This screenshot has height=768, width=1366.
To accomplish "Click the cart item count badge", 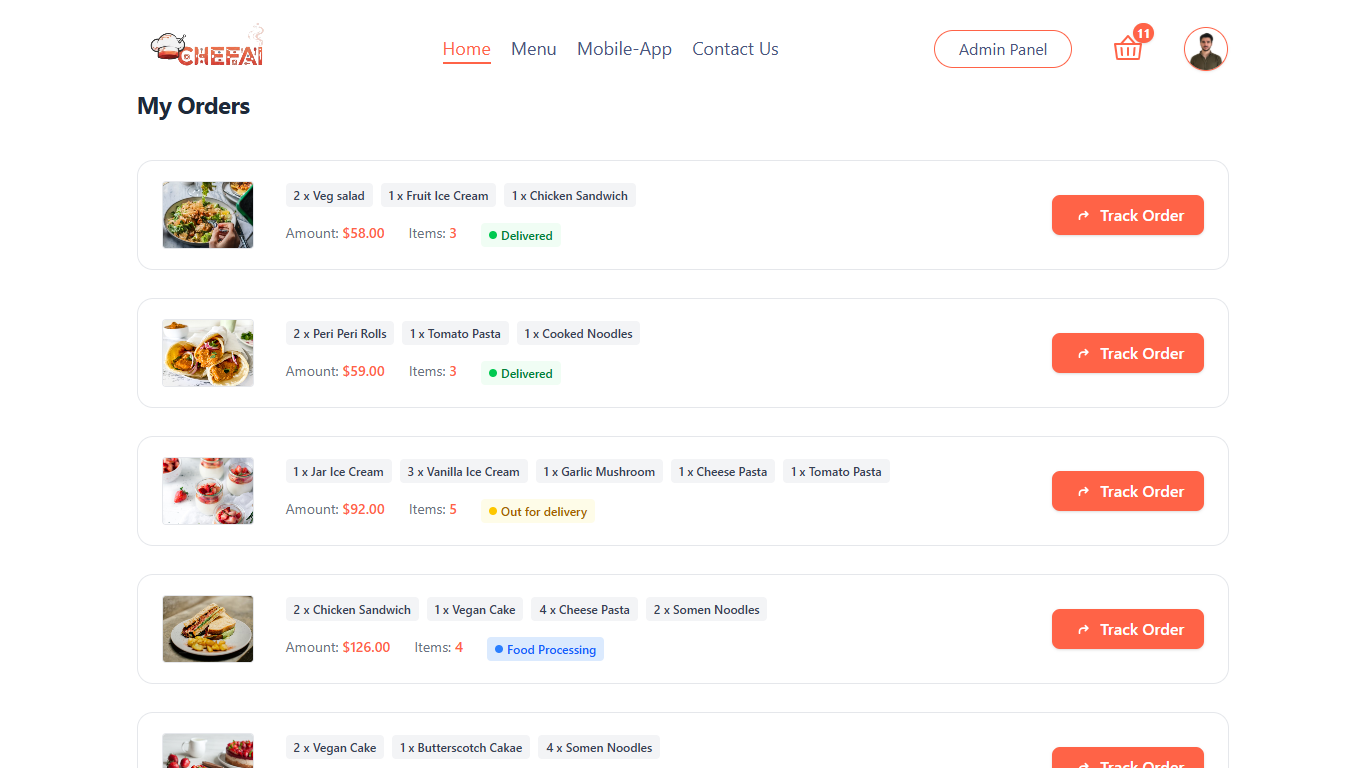I will click(1143, 33).
